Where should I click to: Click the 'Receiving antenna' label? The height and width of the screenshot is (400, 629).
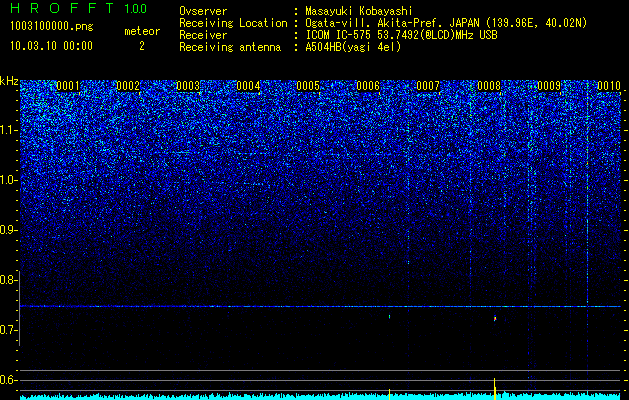230,47
